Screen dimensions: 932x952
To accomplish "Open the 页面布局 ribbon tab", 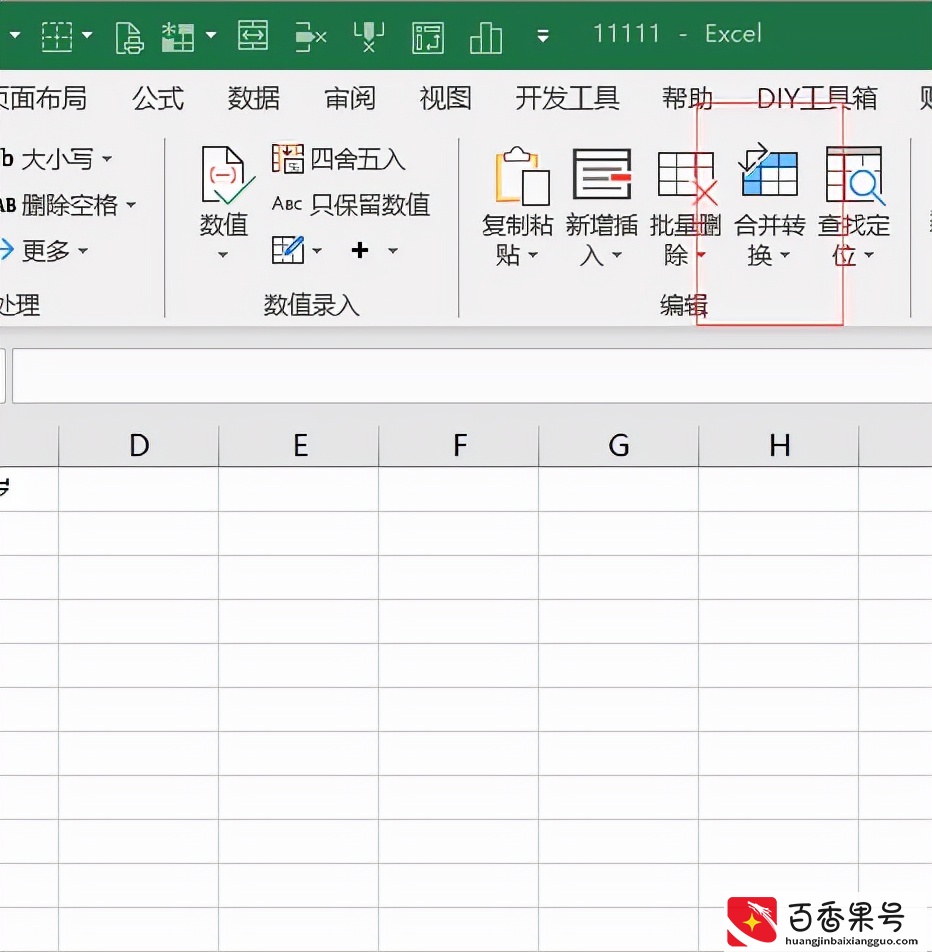I will pyautogui.click(x=43, y=98).
